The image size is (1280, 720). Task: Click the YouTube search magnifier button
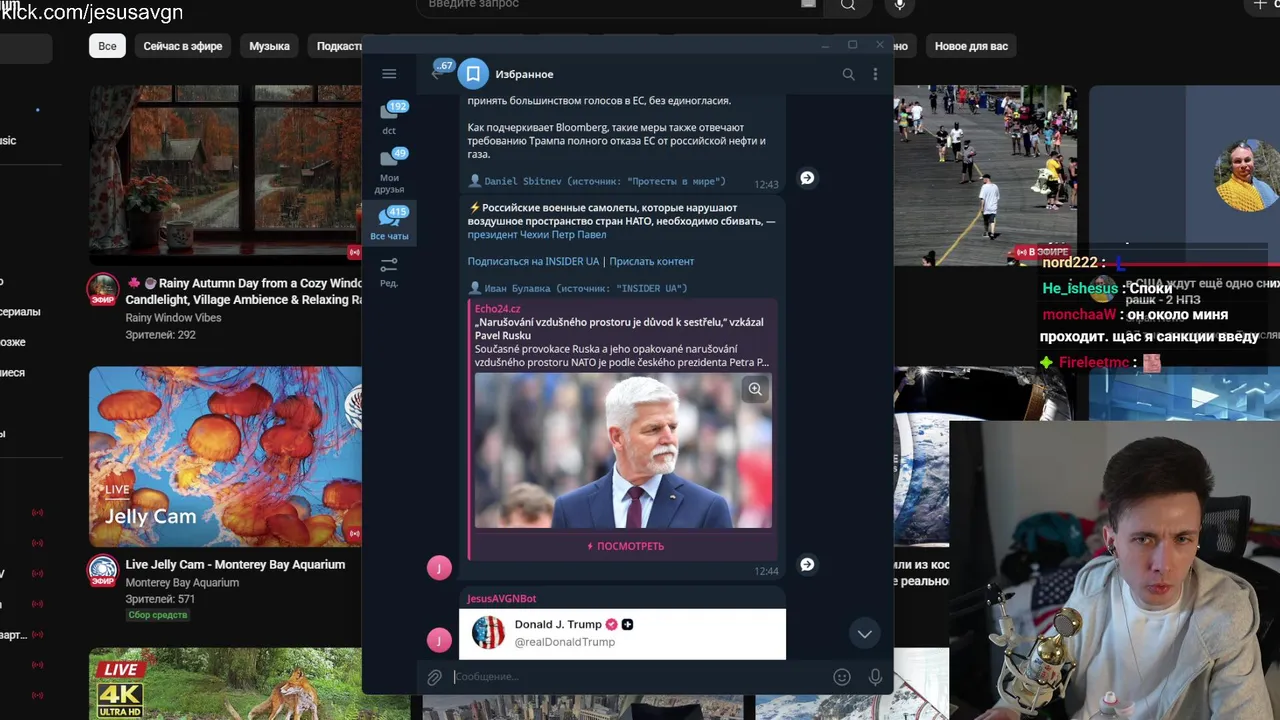tap(848, 5)
